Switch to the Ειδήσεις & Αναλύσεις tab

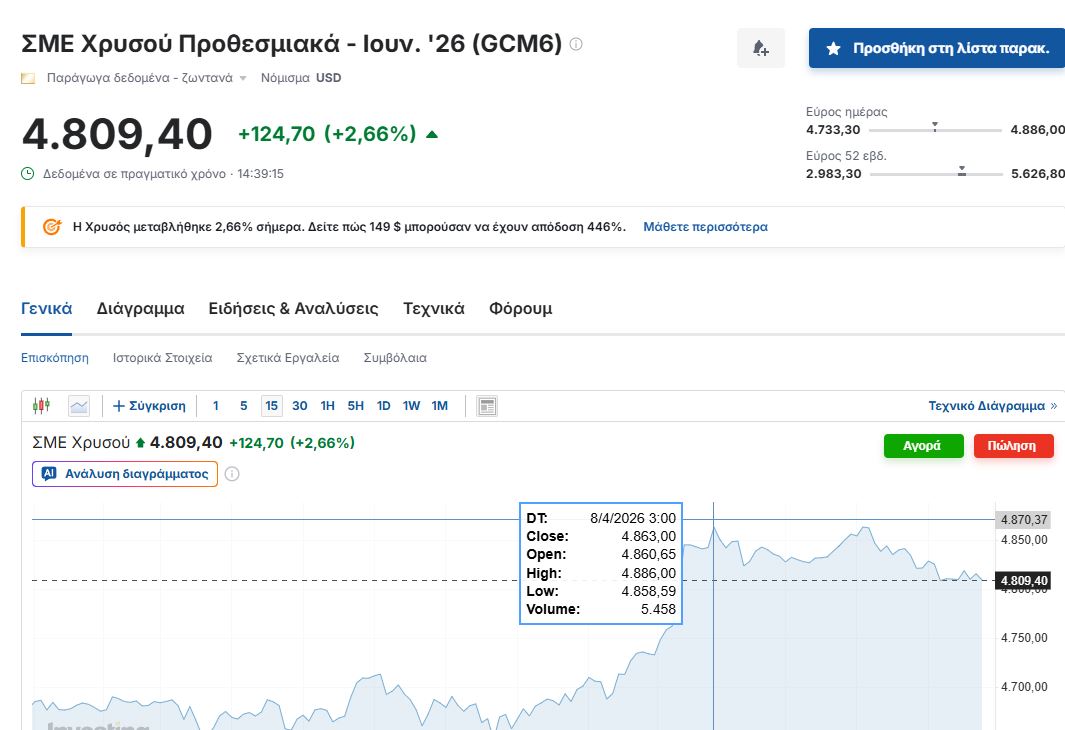[293, 308]
